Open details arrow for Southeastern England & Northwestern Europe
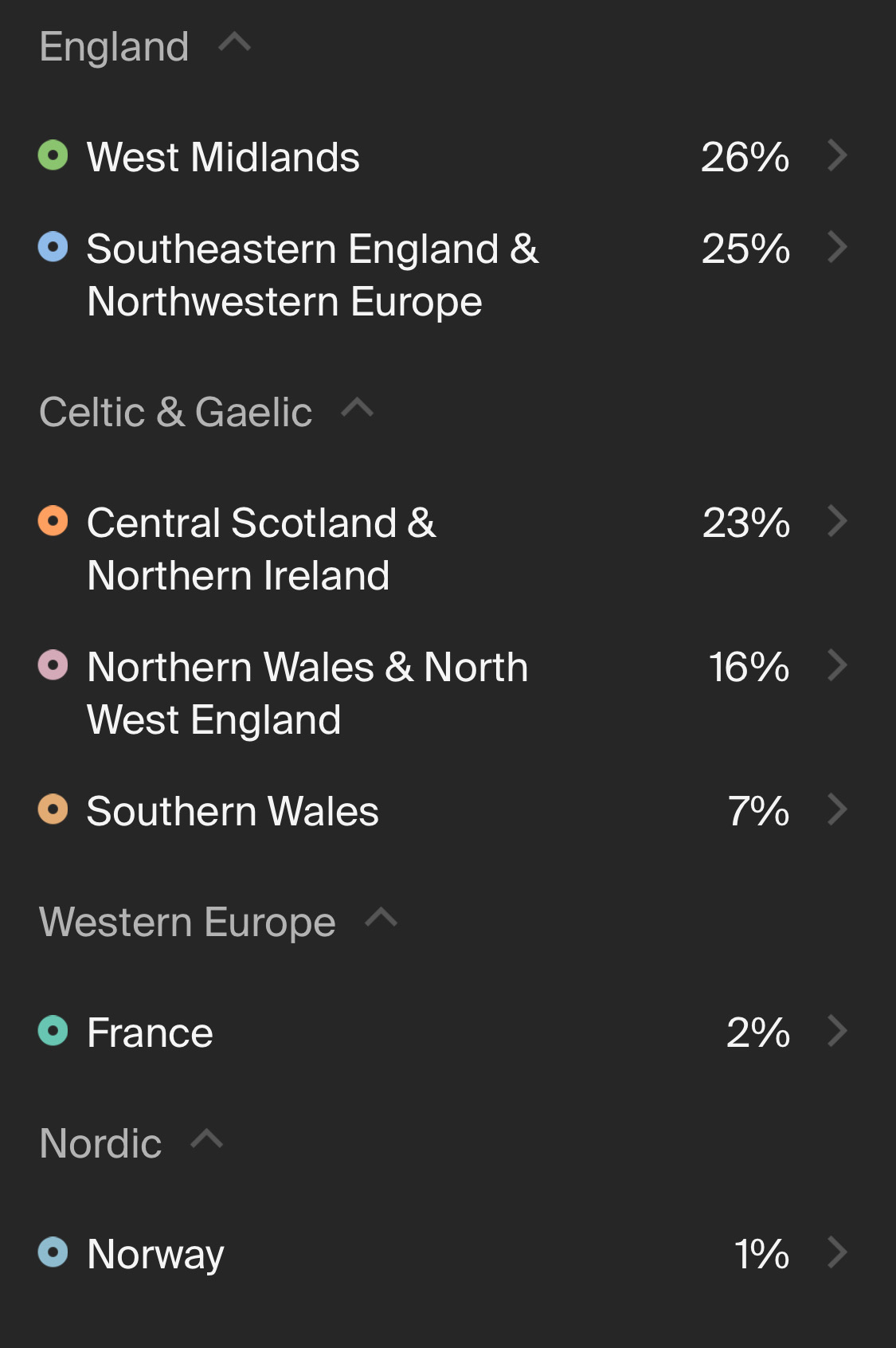896x1348 pixels. (837, 248)
